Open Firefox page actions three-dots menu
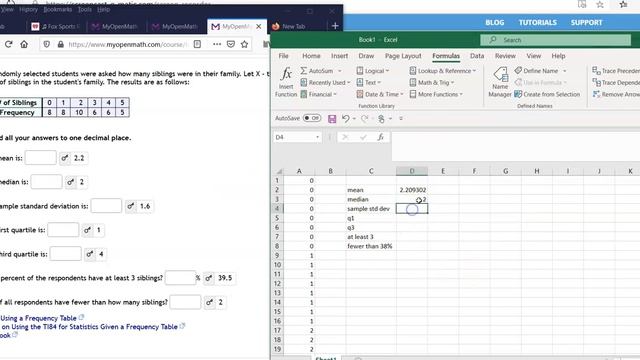Screen dimensions: 640x360 click(217, 44)
